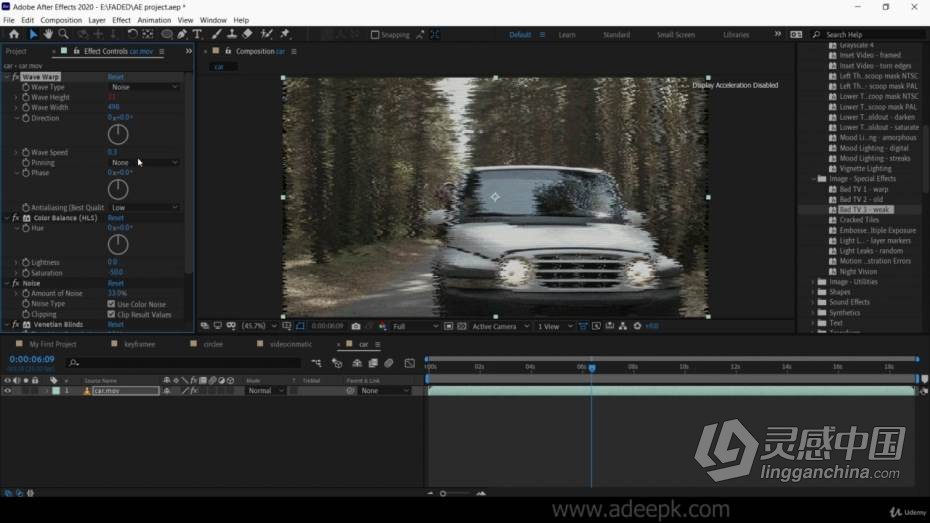This screenshot has height=523, width=930.
Task: Switch to the Standard workspace
Action: (x=616, y=35)
